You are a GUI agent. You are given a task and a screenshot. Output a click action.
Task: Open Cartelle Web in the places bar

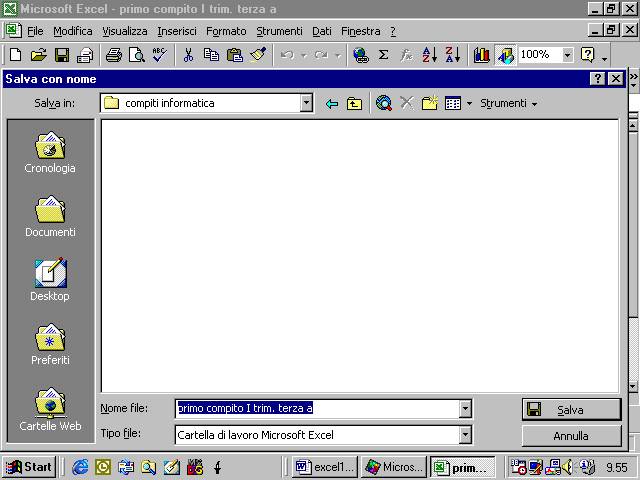pos(50,409)
